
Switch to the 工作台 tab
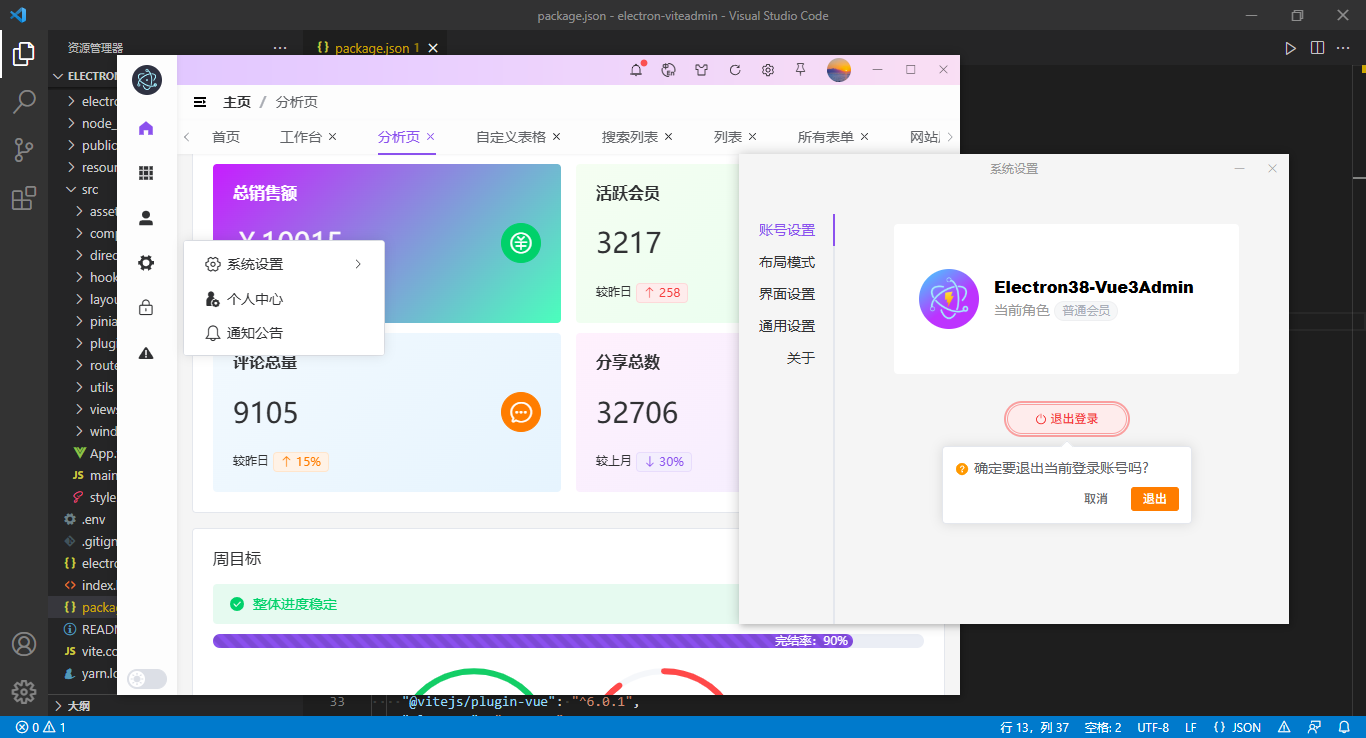click(x=301, y=136)
